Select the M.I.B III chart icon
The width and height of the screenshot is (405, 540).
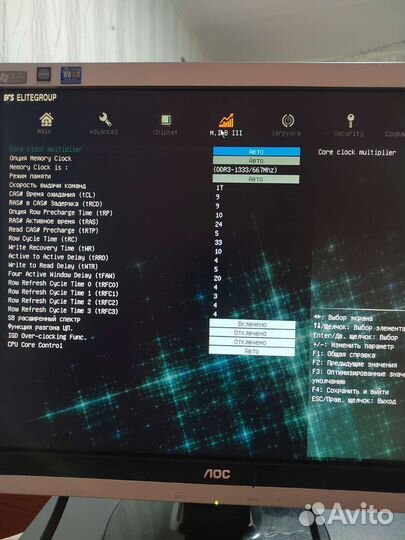point(226,120)
